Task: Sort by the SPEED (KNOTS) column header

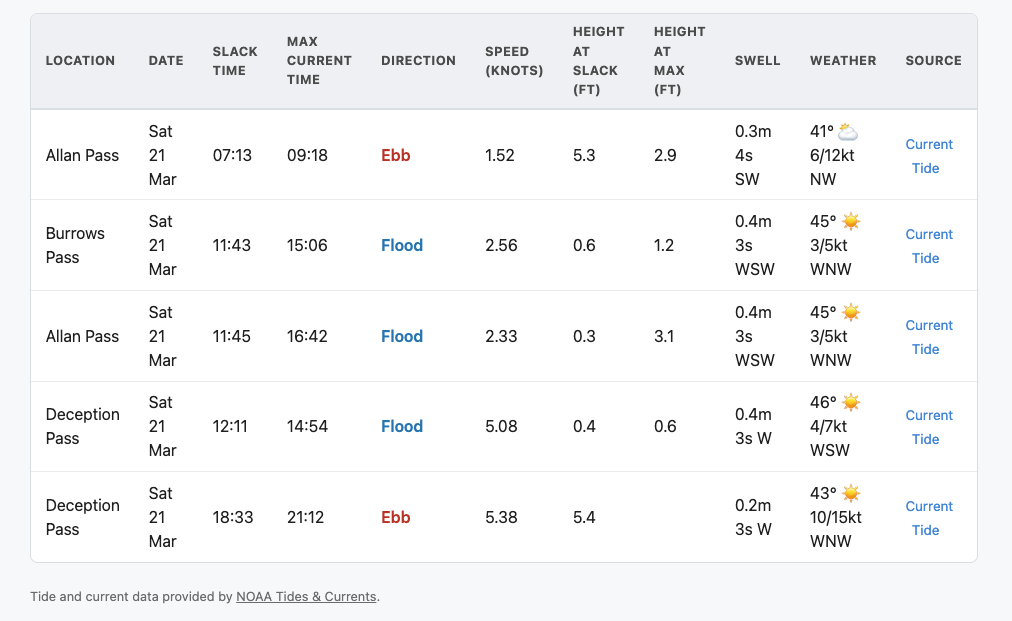Action: [x=514, y=60]
